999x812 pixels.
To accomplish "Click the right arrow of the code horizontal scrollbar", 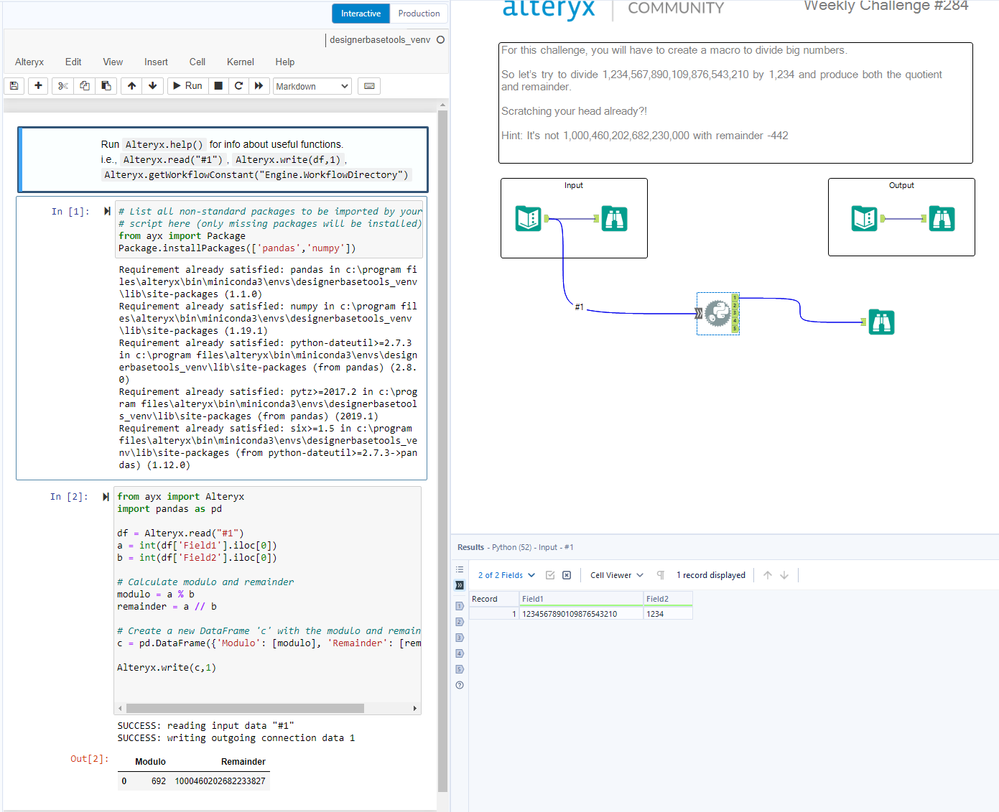I will point(415,708).
